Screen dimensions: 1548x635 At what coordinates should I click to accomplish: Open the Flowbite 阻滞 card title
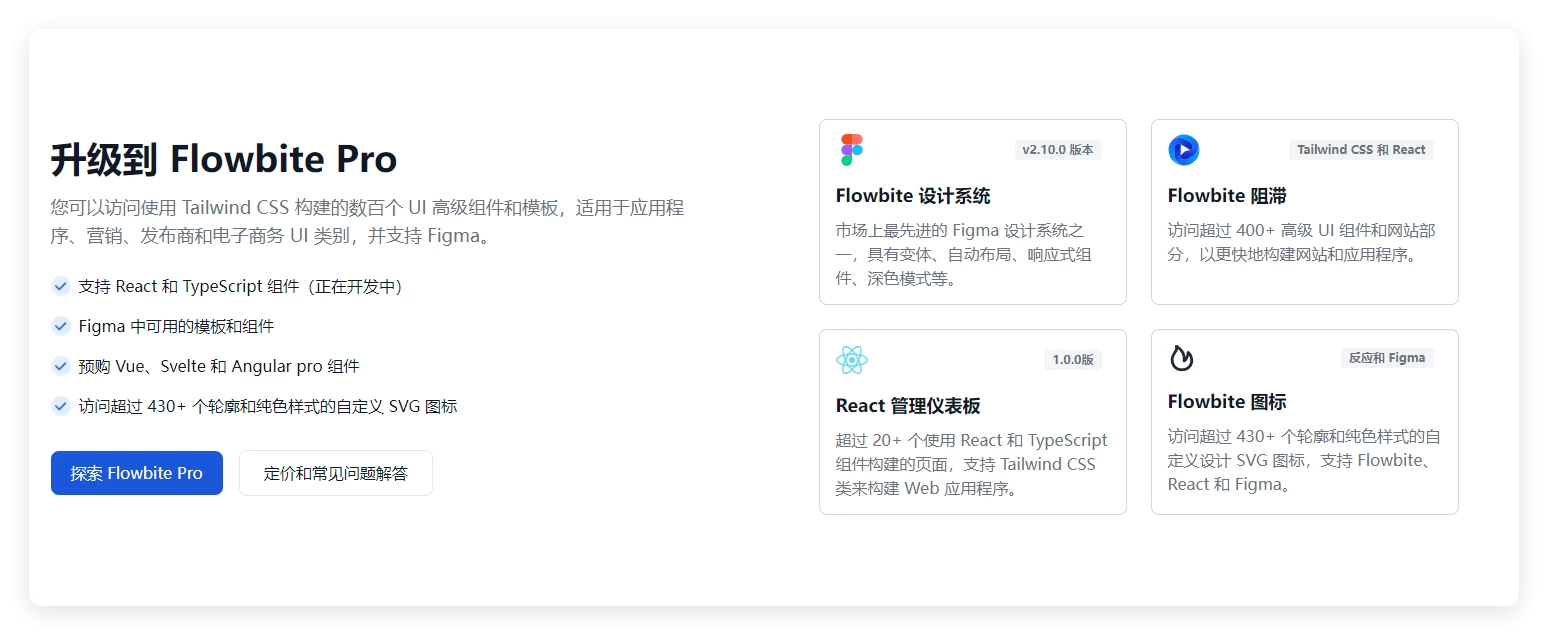pyautogui.click(x=1227, y=196)
